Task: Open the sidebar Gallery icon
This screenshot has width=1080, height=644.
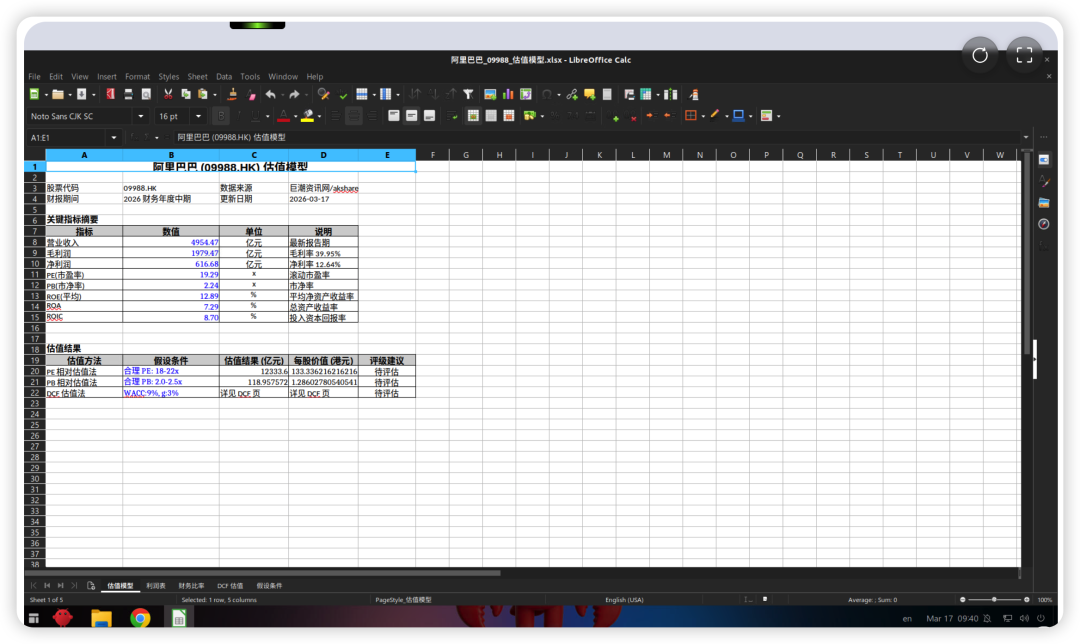Action: (x=1044, y=202)
